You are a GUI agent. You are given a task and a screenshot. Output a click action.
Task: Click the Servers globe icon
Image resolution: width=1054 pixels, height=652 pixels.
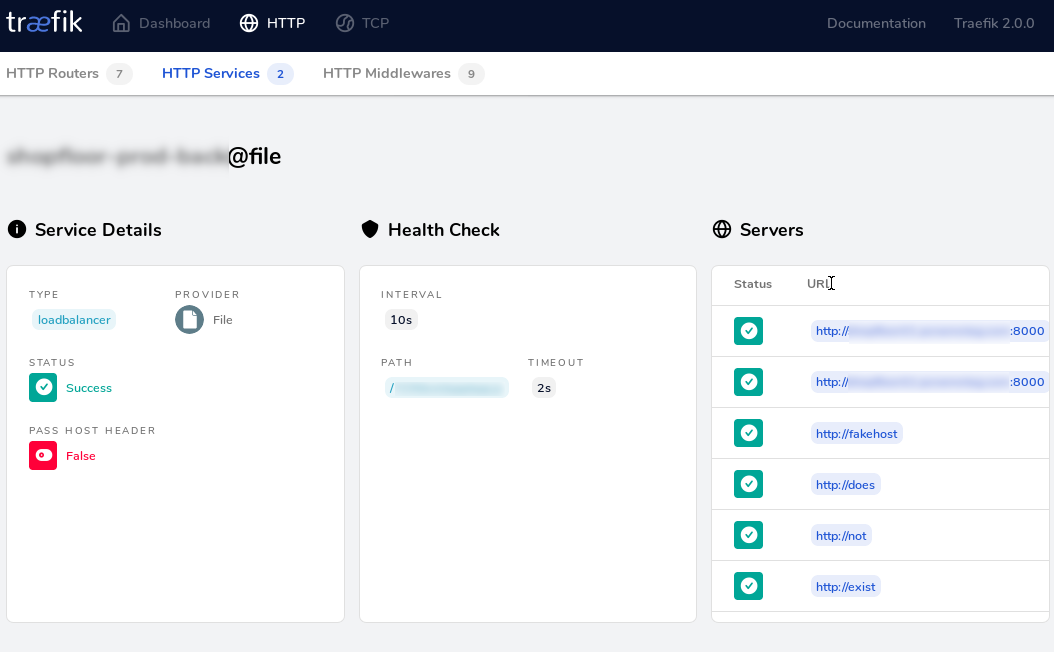722,229
